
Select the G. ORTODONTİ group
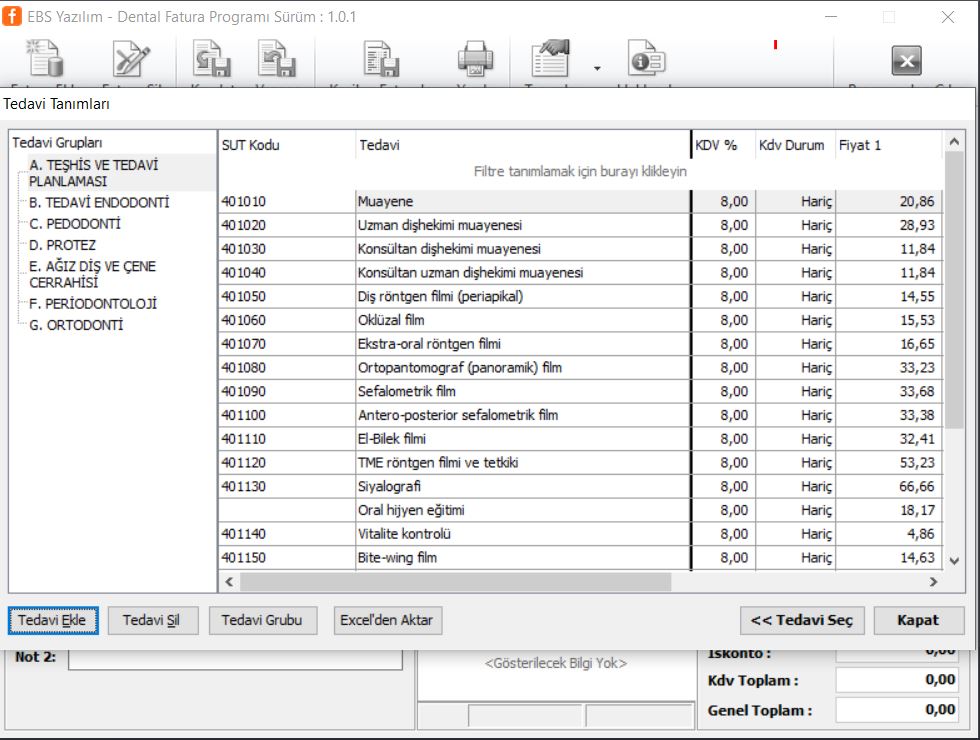pyautogui.click(x=76, y=325)
